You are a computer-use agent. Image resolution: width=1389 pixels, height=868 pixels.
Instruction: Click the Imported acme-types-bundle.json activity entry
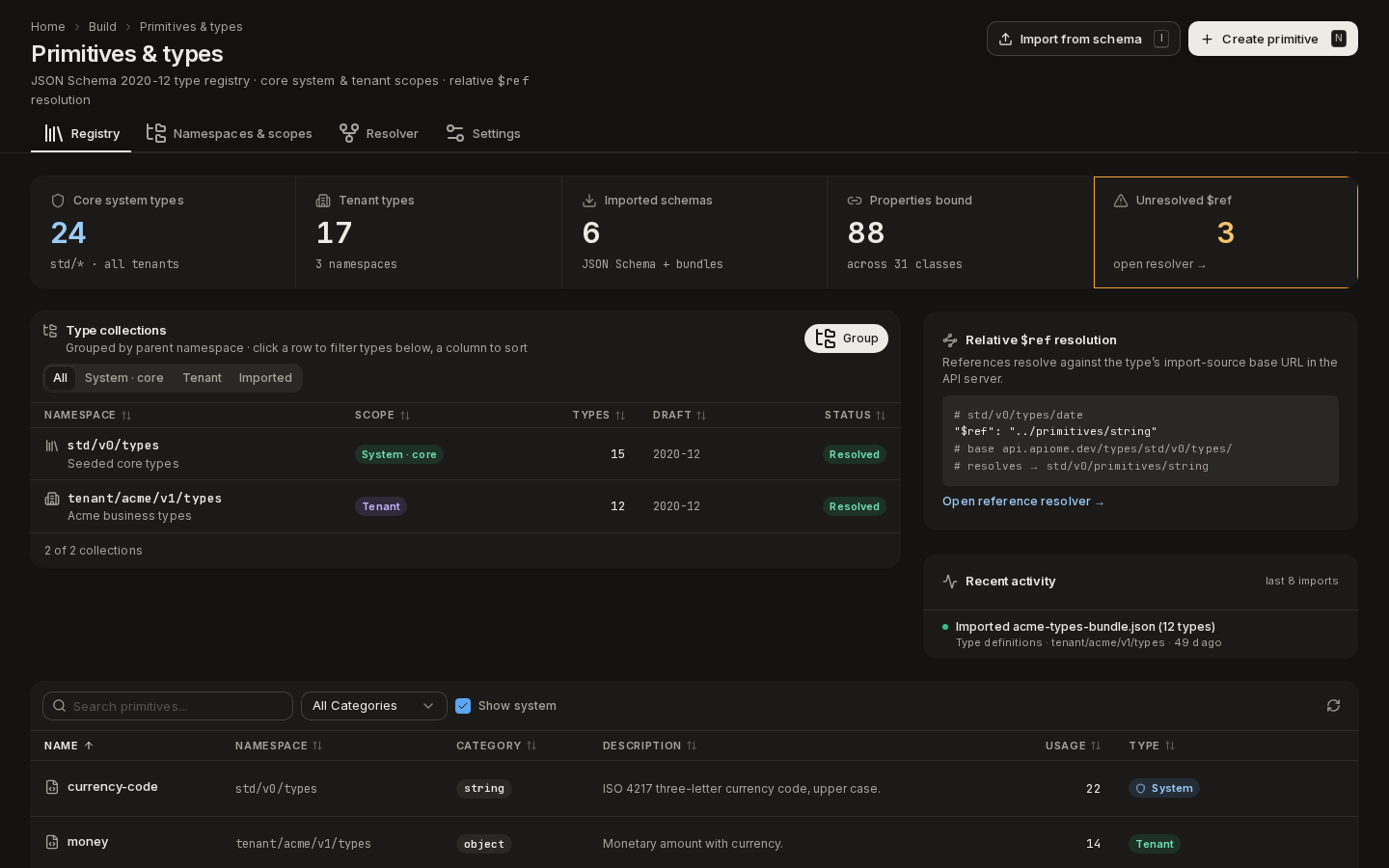pyautogui.click(x=1140, y=635)
